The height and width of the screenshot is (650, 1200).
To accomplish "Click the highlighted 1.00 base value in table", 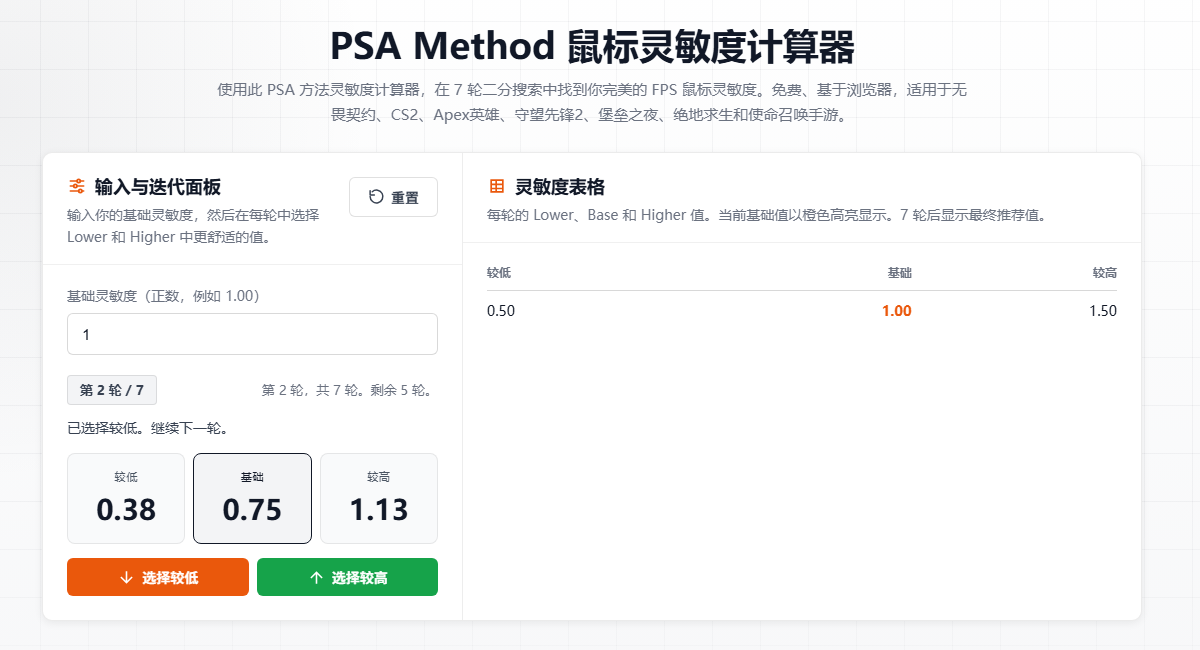I will 897,311.
